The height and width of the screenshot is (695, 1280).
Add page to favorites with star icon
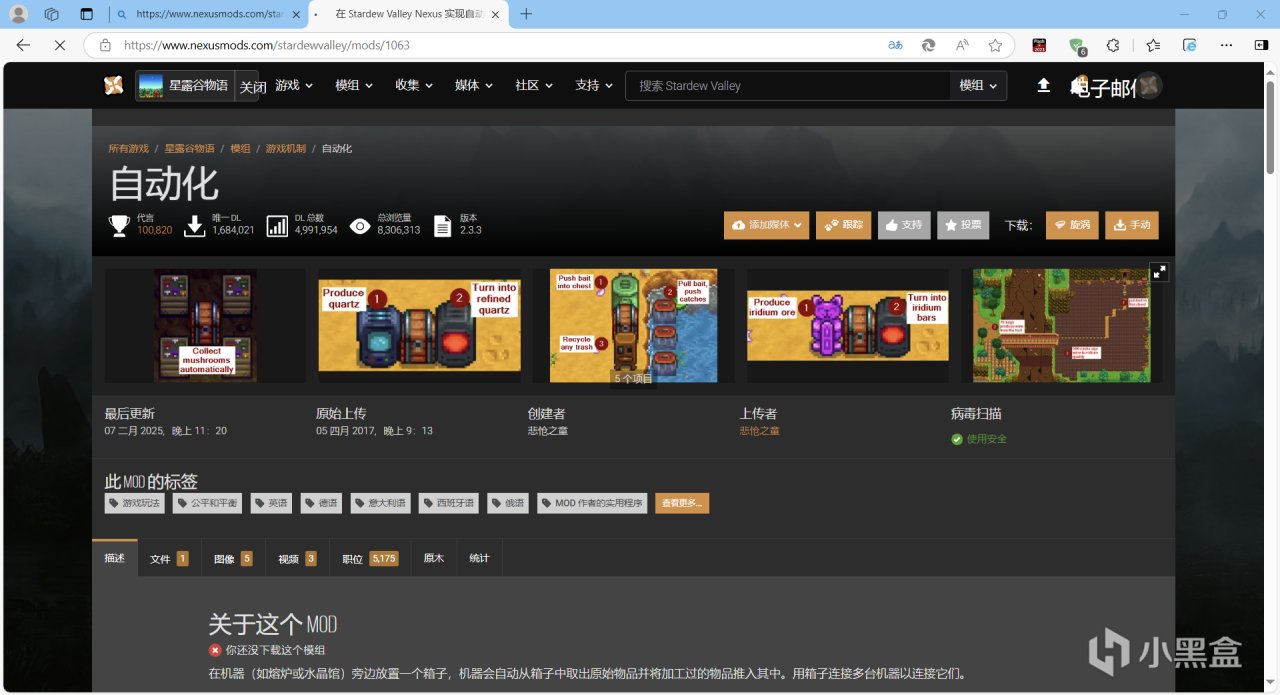(995, 45)
